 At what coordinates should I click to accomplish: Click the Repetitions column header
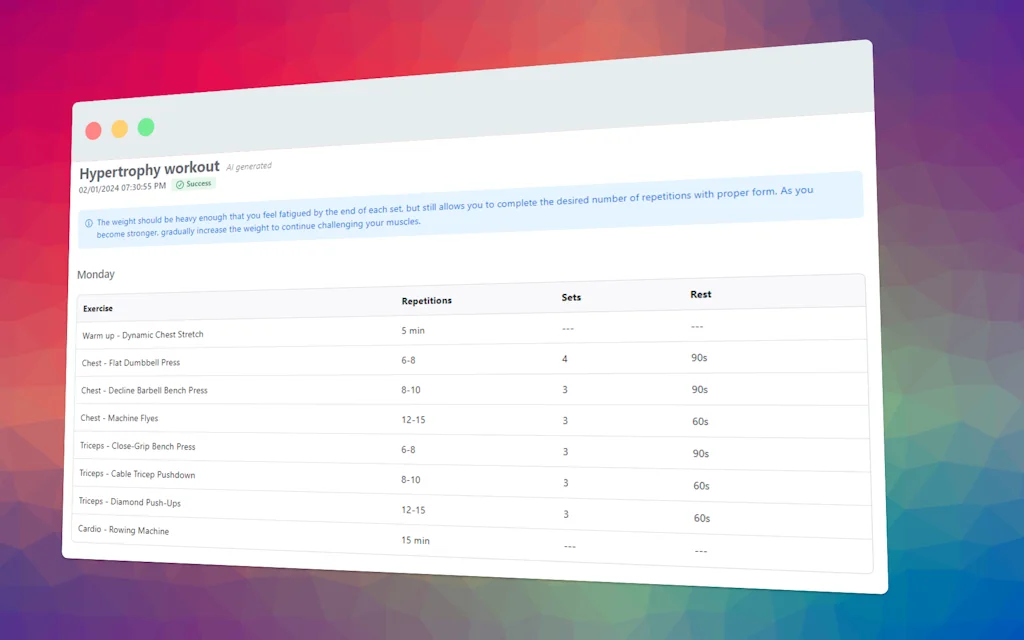point(427,300)
